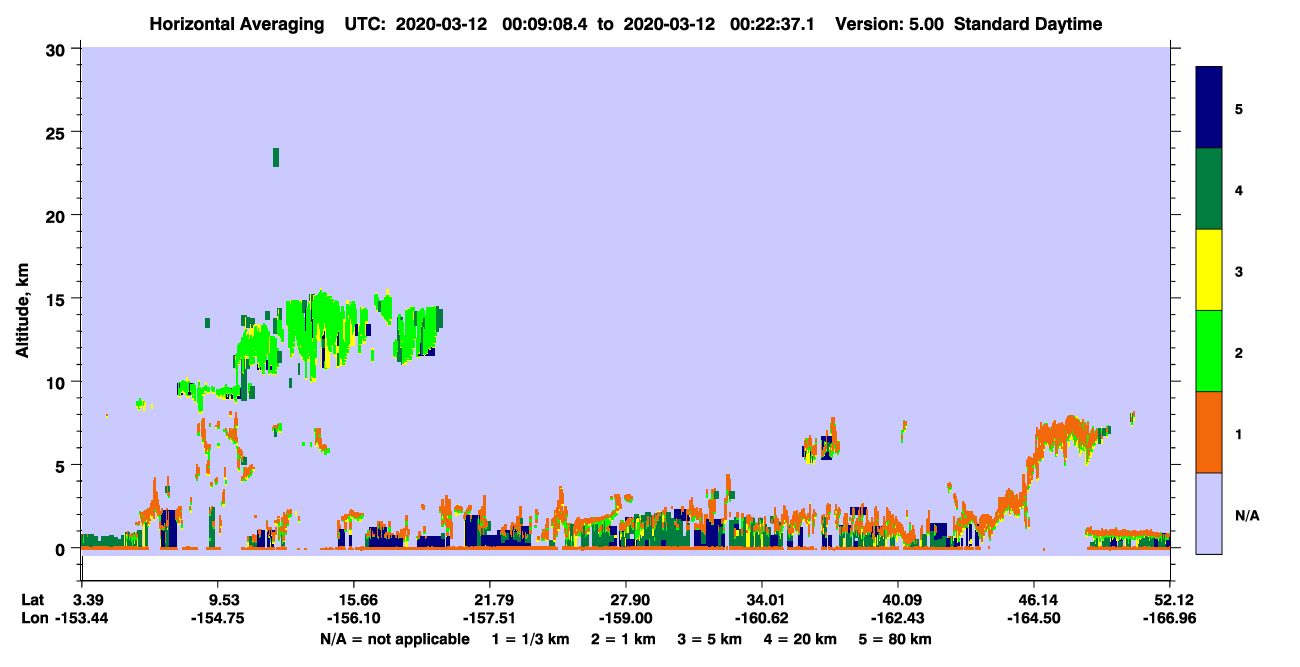Click the y-axis tick label 20

pyautogui.click(x=58, y=216)
